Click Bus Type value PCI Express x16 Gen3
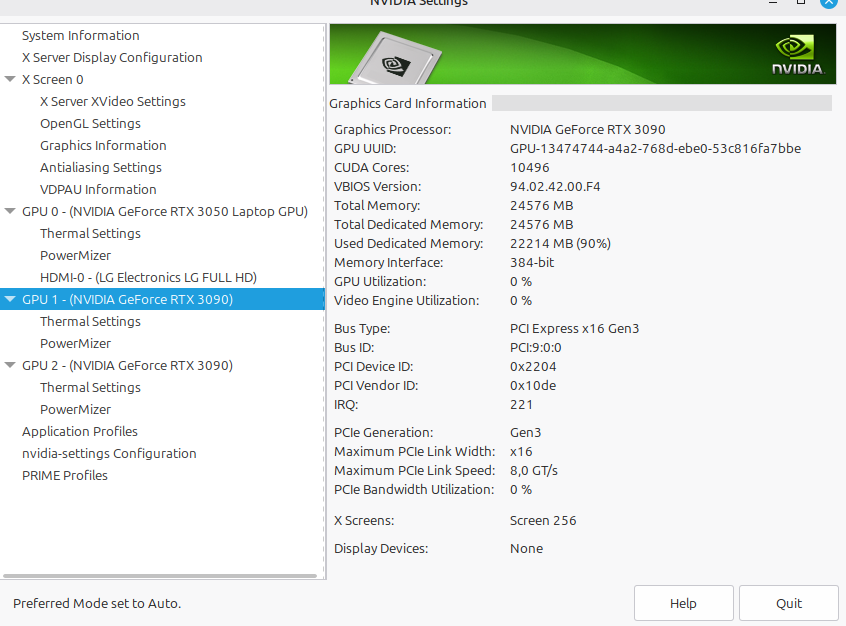The width and height of the screenshot is (846, 626). [574, 329]
